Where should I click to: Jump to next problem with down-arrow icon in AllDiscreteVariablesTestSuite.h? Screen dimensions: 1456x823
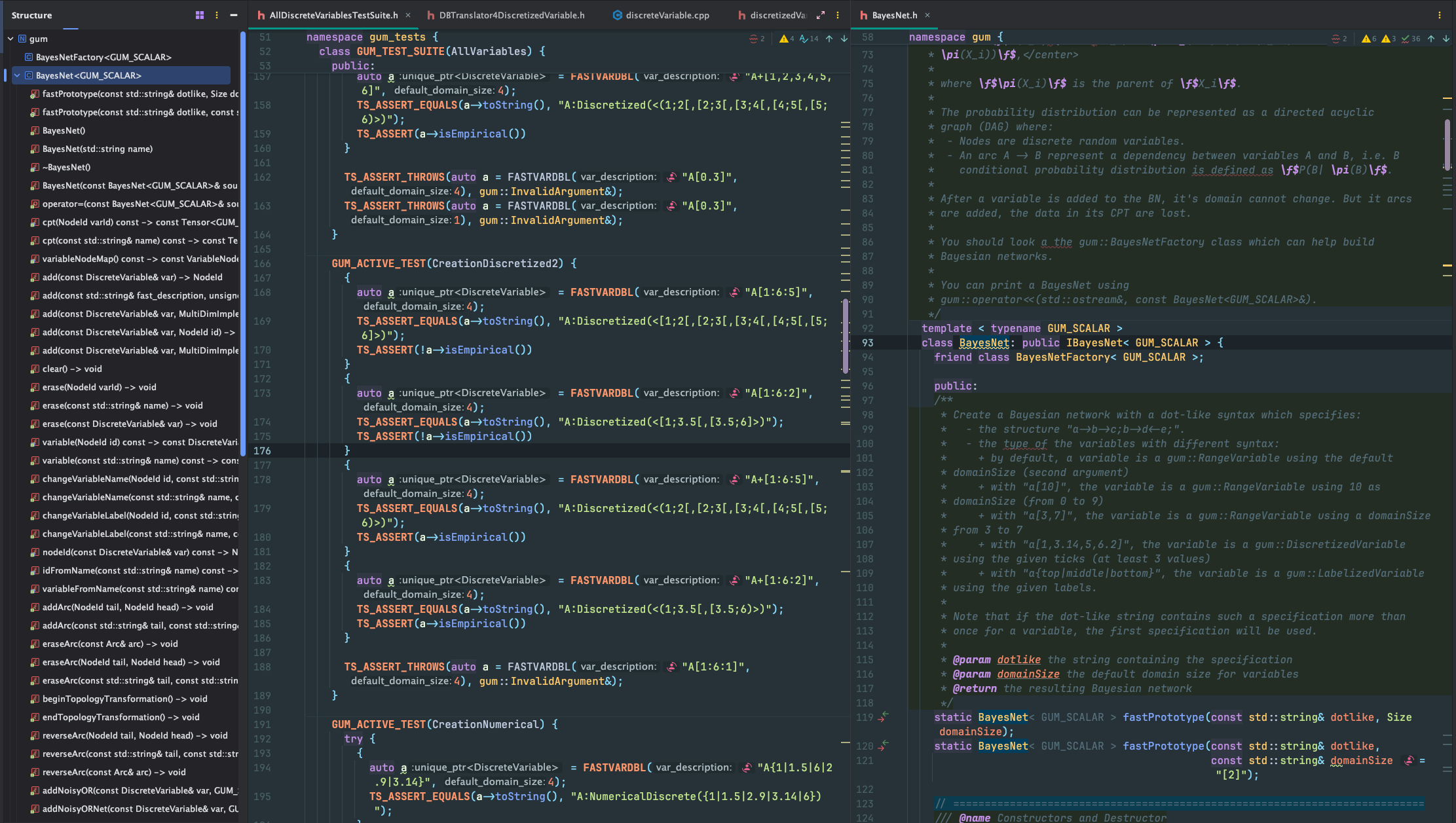pos(844,39)
